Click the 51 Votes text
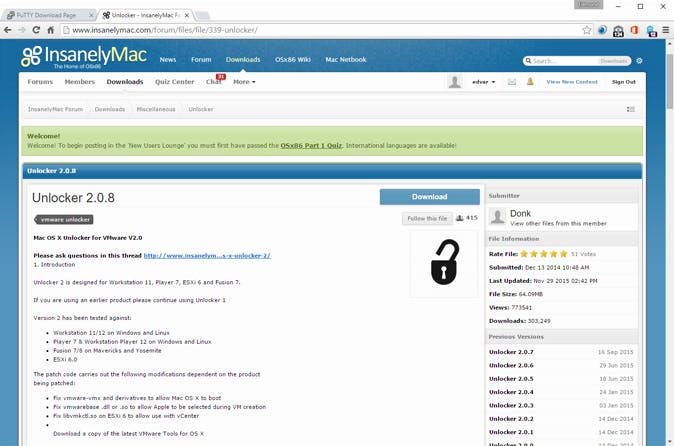This screenshot has height=446, width=674. click(x=583, y=254)
